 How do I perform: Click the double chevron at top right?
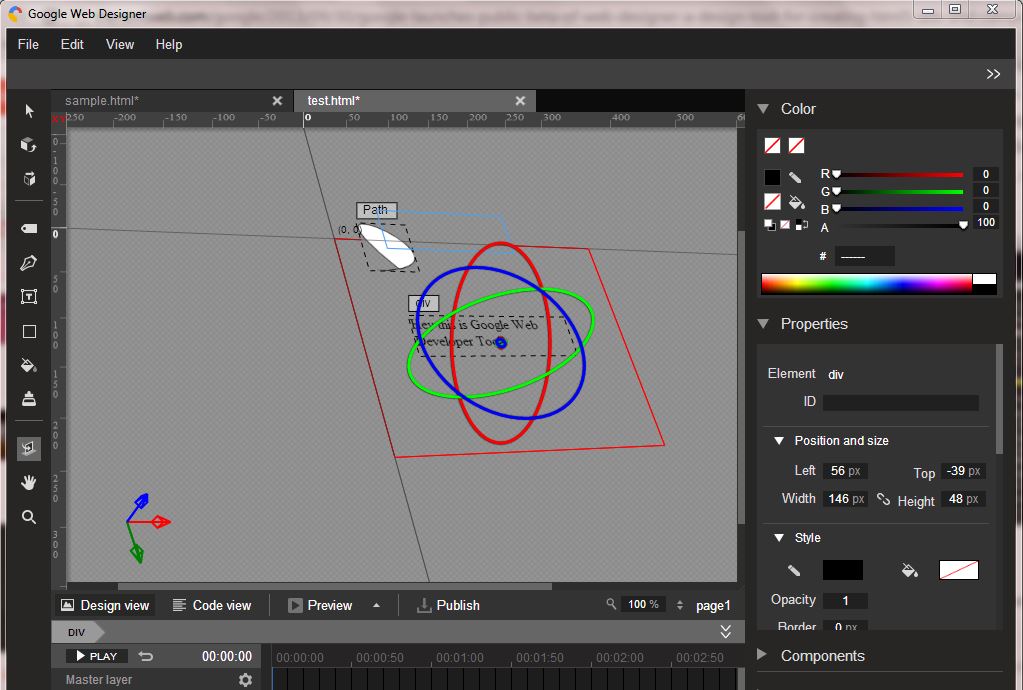pos(993,74)
